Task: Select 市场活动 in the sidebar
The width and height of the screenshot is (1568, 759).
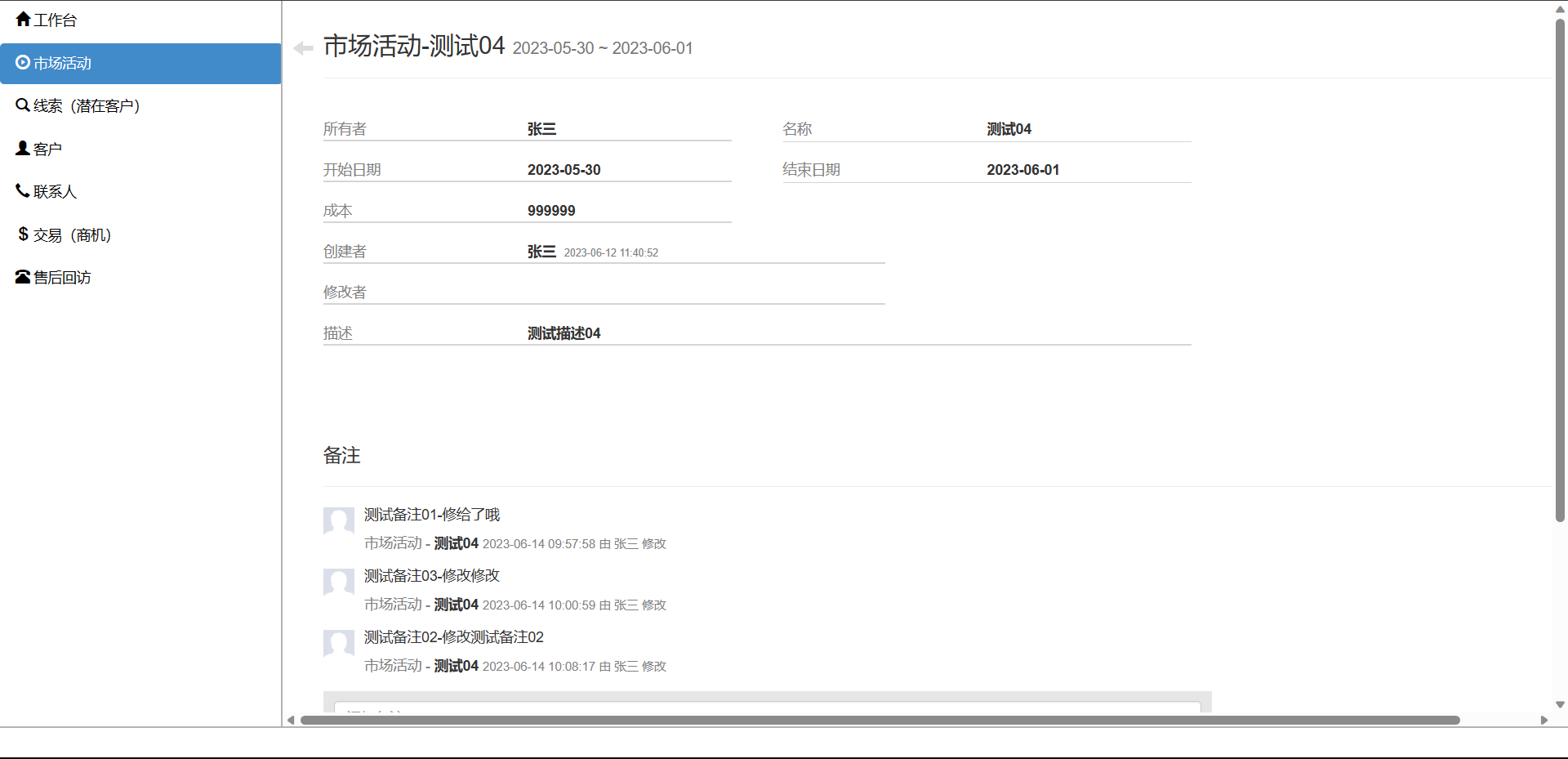Action: coord(140,64)
